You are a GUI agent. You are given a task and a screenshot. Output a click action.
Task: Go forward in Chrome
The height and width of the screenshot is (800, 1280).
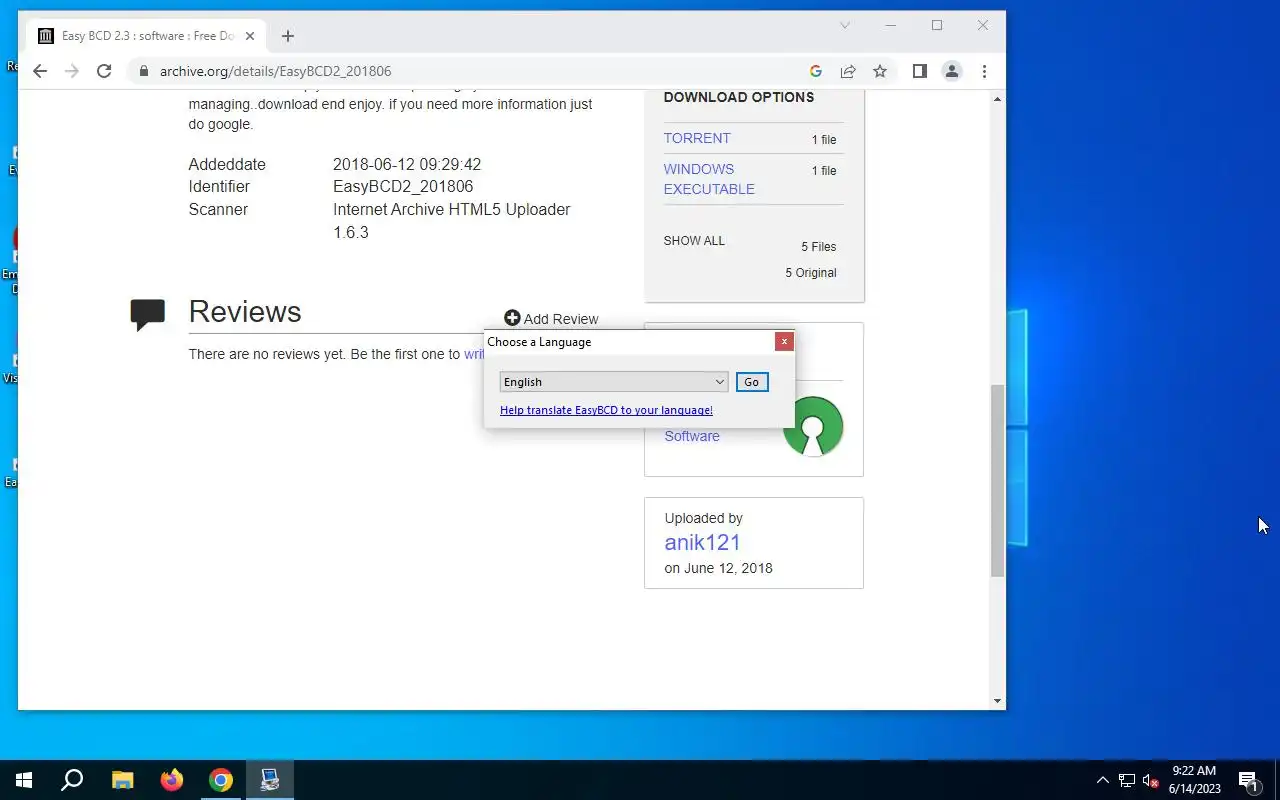pos(71,71)
